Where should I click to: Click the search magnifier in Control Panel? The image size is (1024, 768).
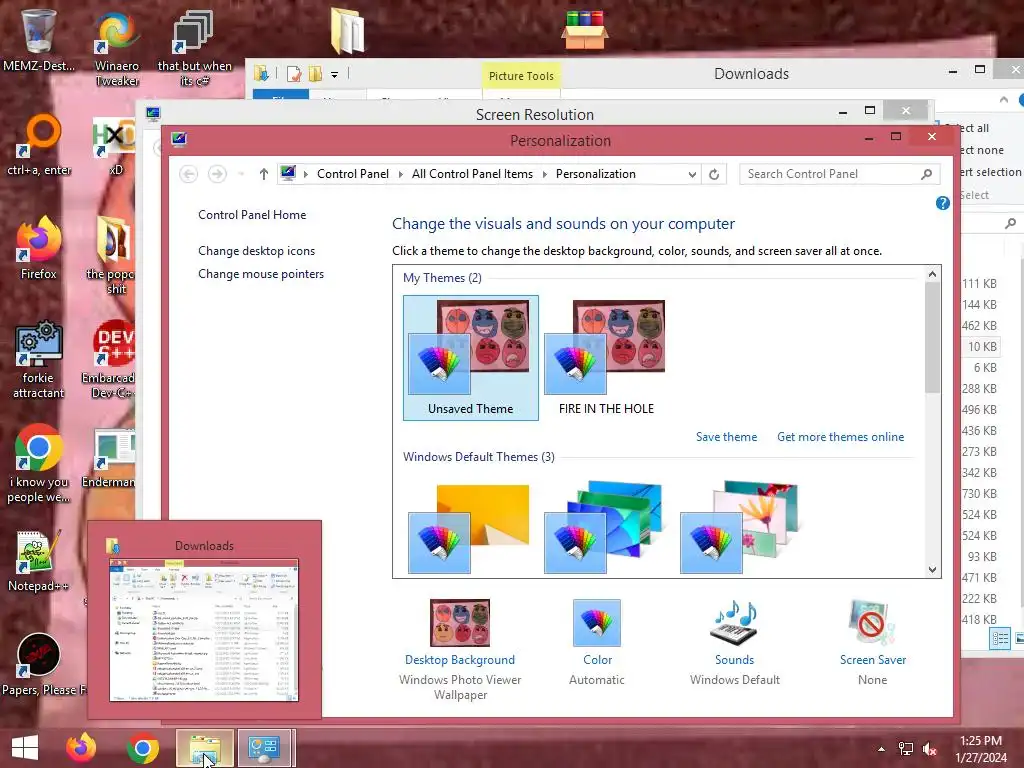926,174
